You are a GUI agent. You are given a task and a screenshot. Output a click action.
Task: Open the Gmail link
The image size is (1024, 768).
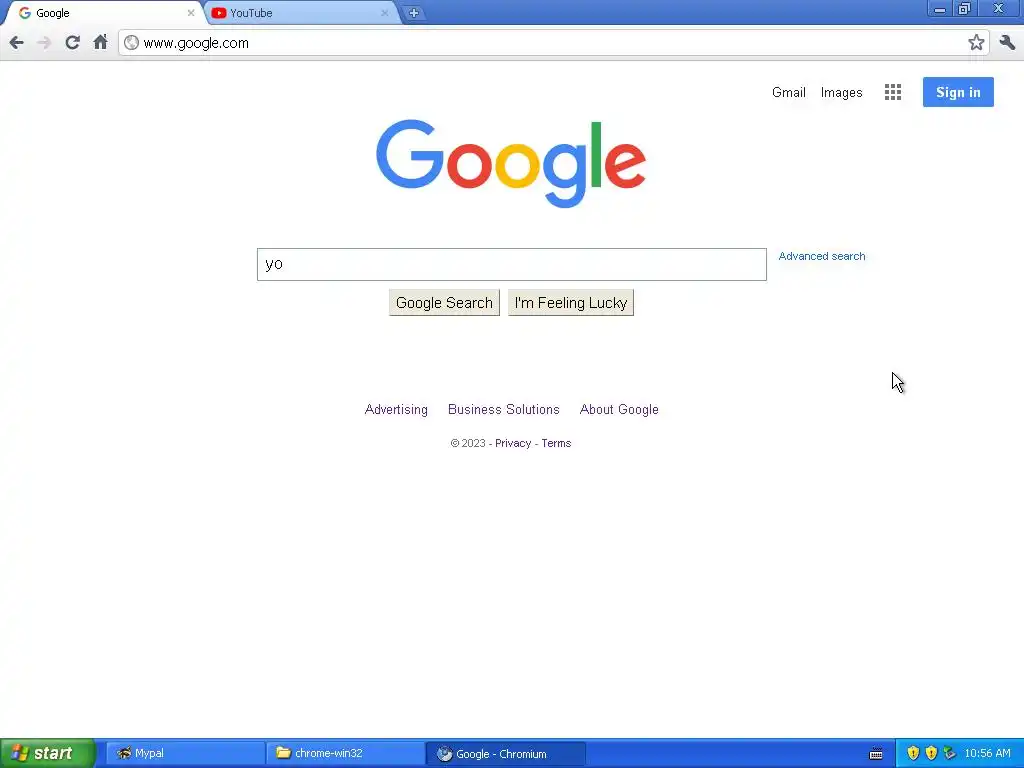coord(789,93)
